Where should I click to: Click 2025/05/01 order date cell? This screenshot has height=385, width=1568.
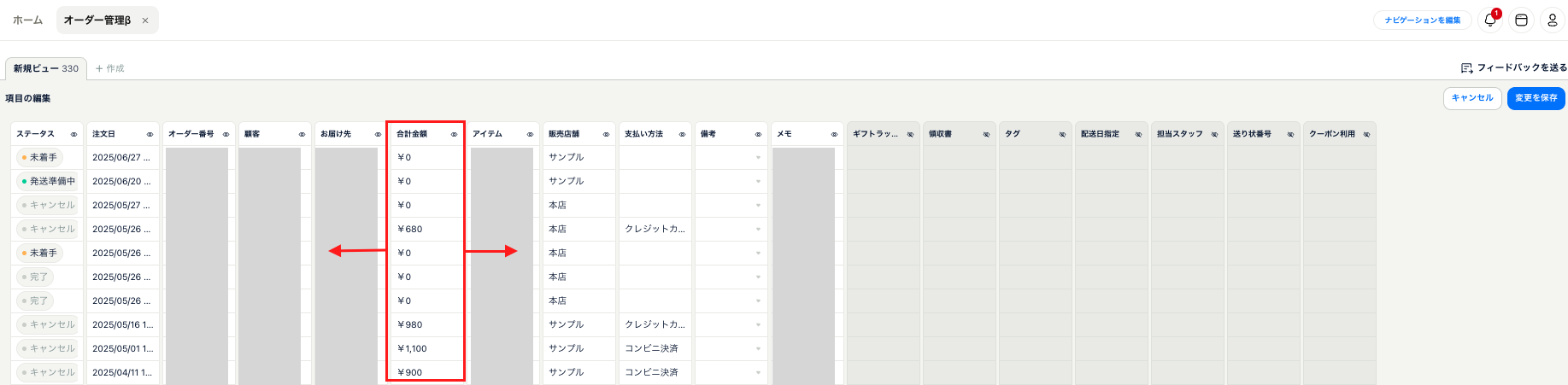tap(122, 348)
